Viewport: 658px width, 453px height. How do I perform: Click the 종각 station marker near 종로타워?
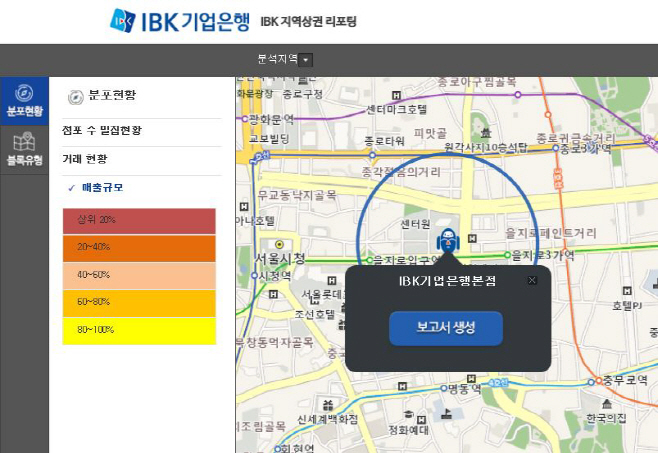tap(372, 155)
